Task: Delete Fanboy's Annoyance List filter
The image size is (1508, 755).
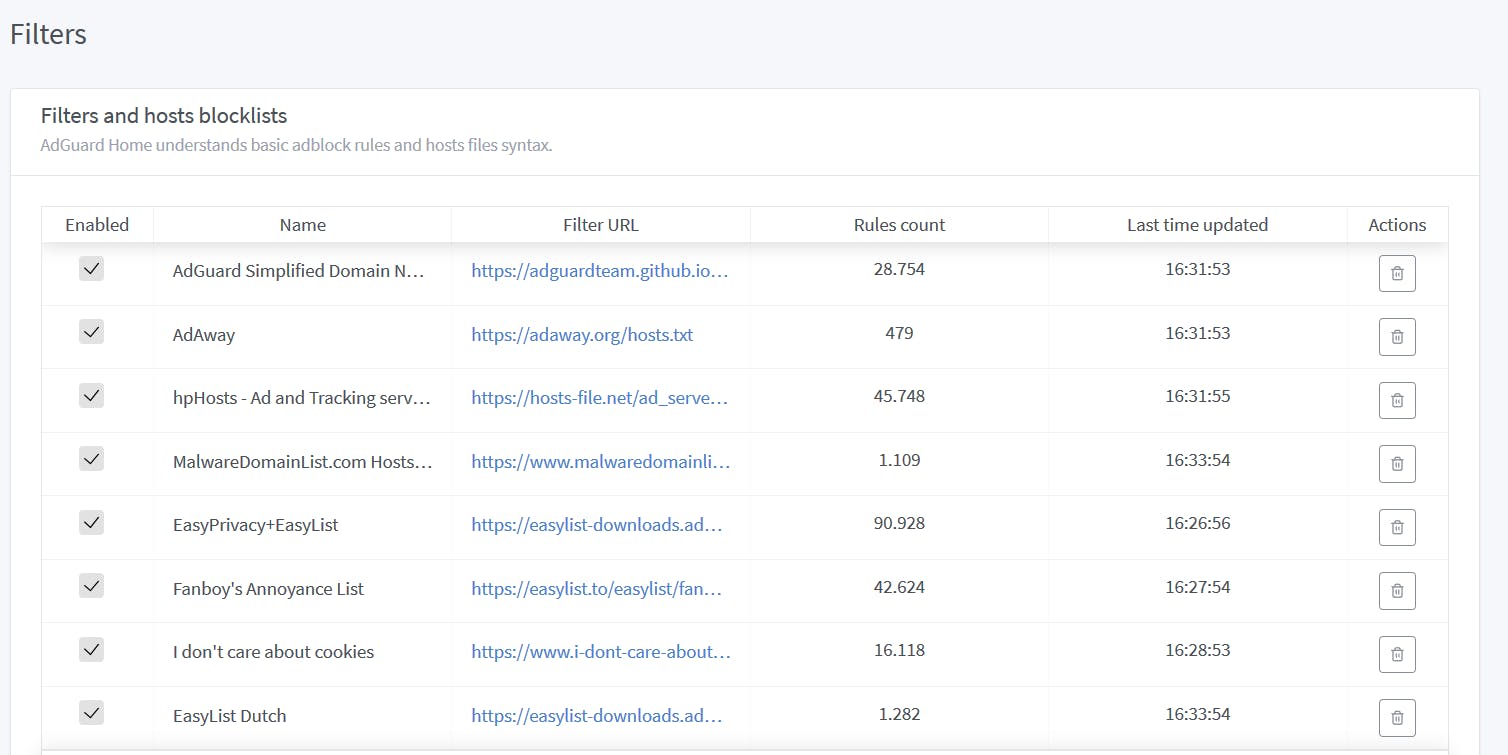Action: [1397, 591]
